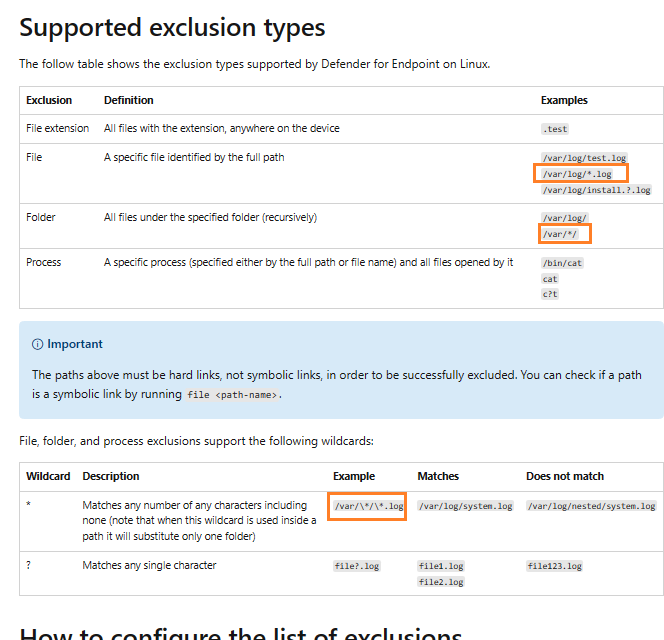The height and width of the screenshot is (640, 664).
Task: Click the Important info icon
Action: point(37,344)
